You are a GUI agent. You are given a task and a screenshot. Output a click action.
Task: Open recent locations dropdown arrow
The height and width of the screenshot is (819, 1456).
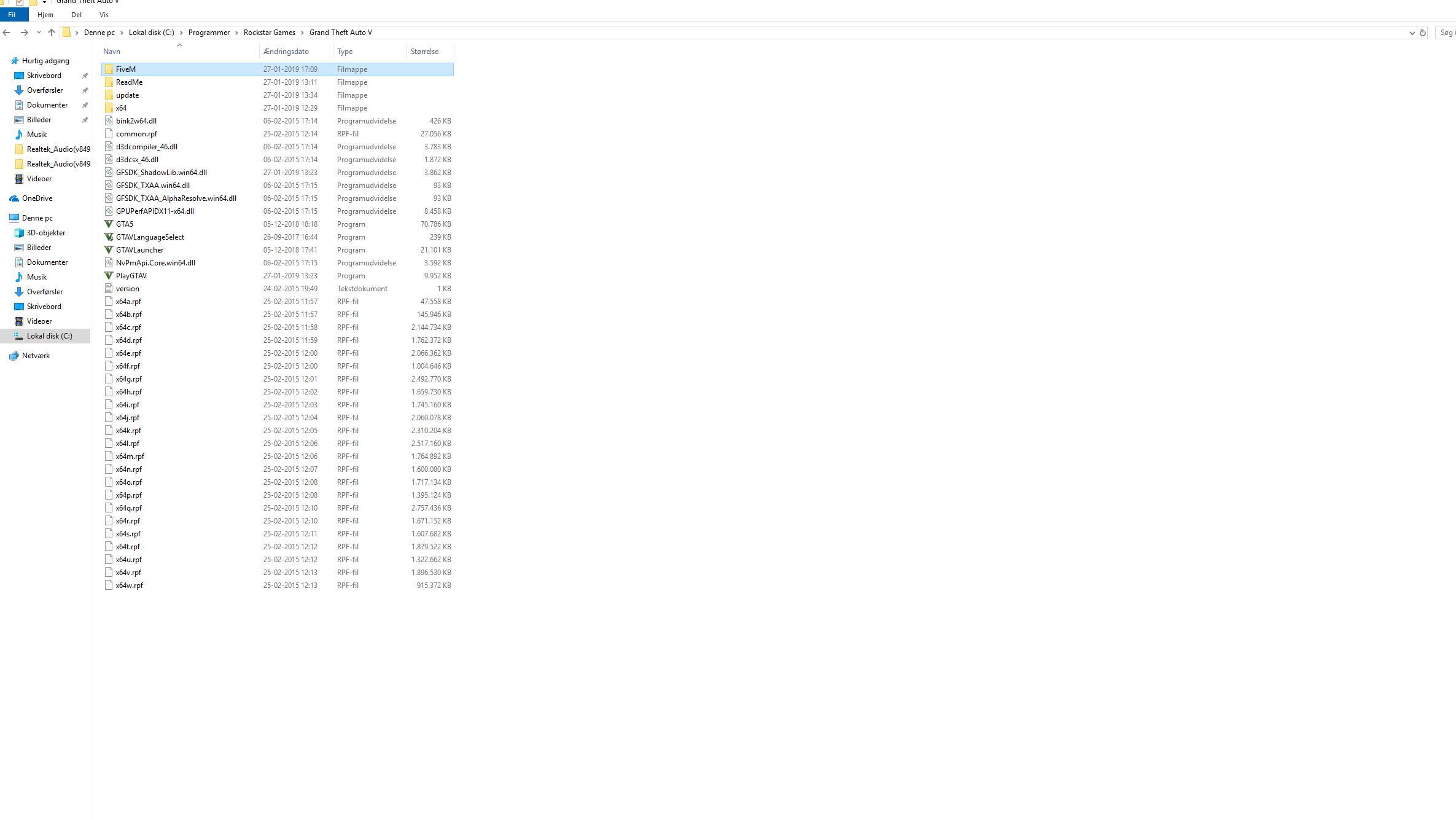pos(39,33)
